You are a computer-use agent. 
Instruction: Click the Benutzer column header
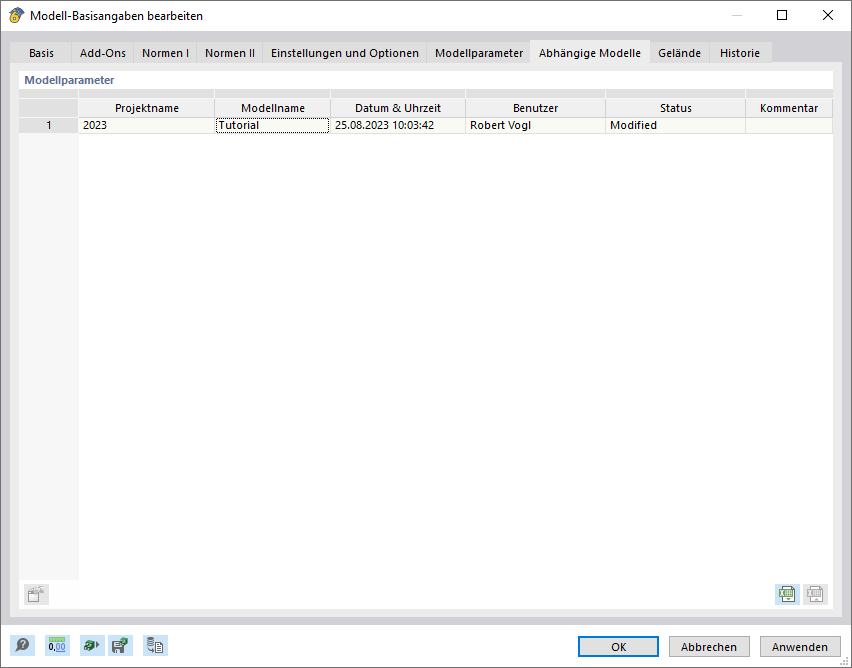tap(535, 108)
